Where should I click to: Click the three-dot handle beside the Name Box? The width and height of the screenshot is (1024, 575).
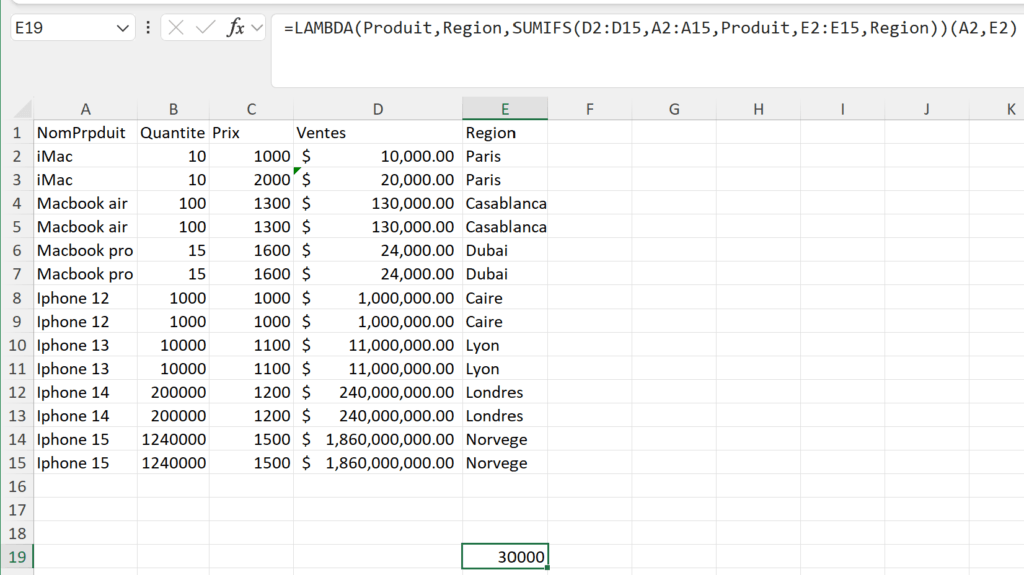coord(148,27)
